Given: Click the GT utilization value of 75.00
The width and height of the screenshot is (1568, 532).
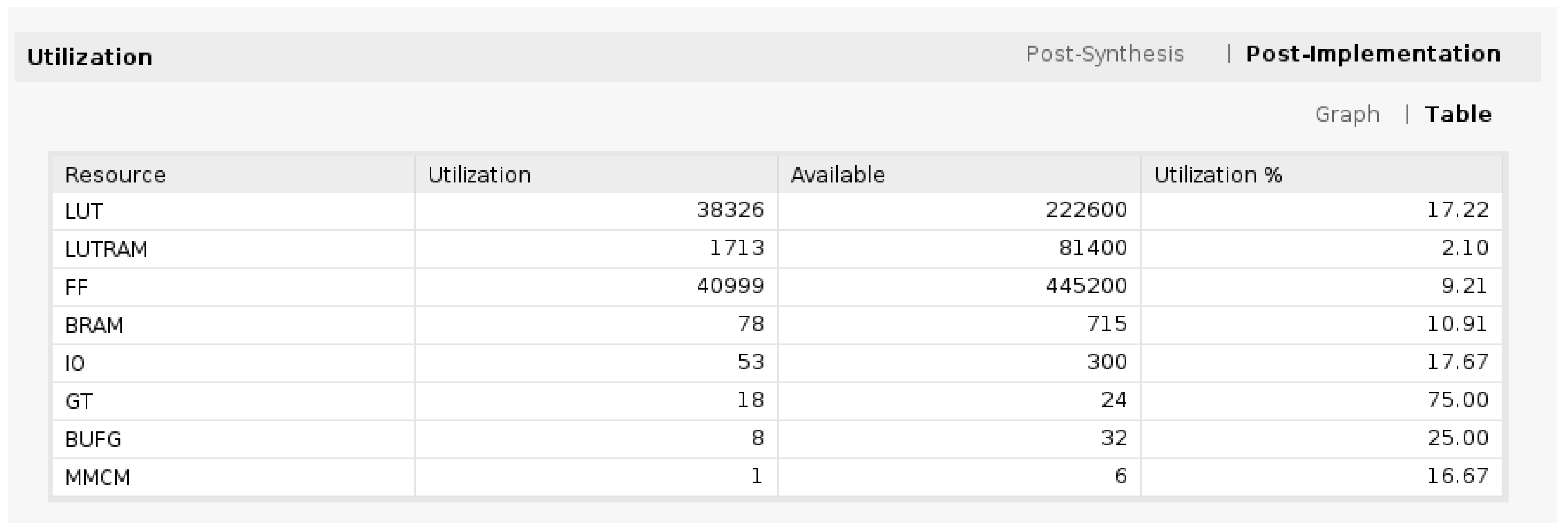Looking at the screenshot, I should coord(1461,400).
